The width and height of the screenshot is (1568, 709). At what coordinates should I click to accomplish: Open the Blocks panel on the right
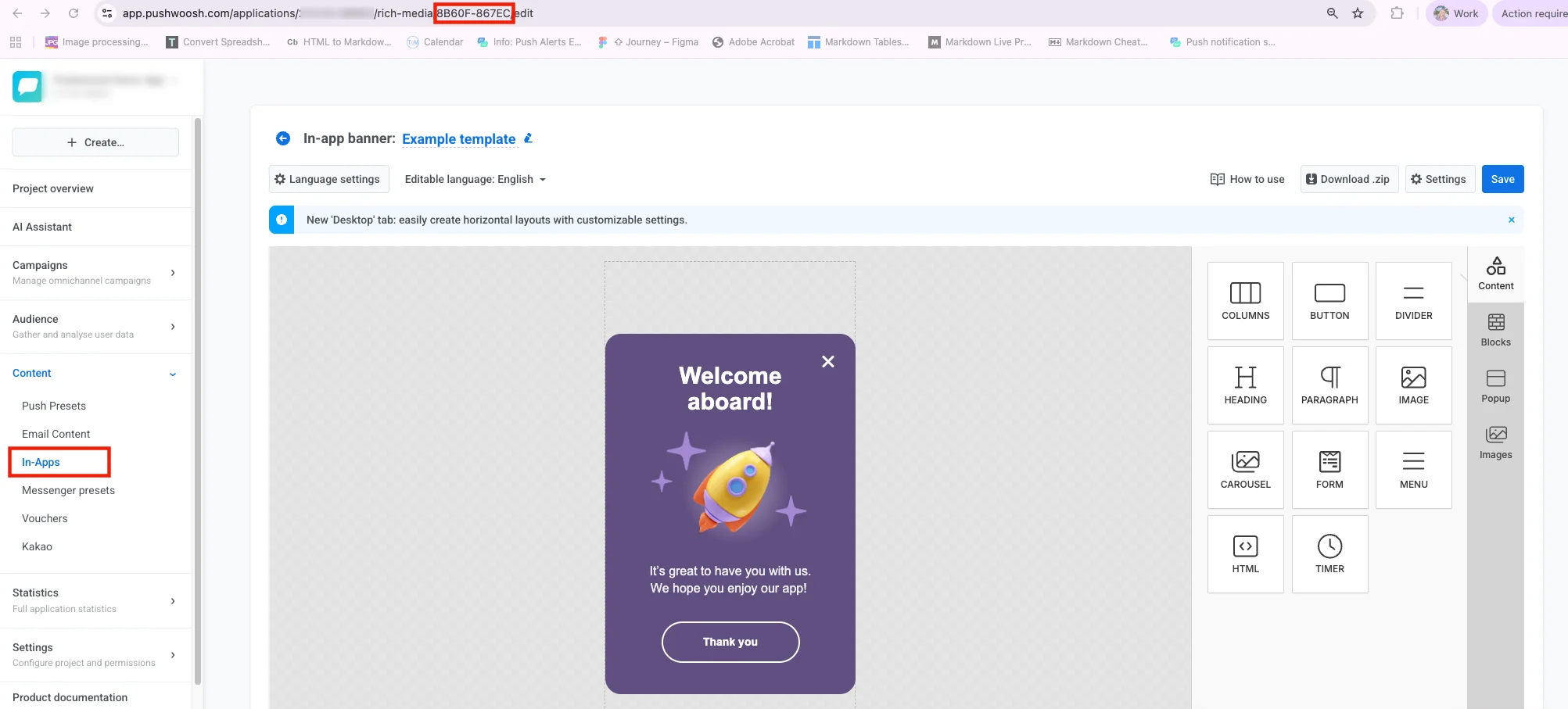(x=1494, y=328)
